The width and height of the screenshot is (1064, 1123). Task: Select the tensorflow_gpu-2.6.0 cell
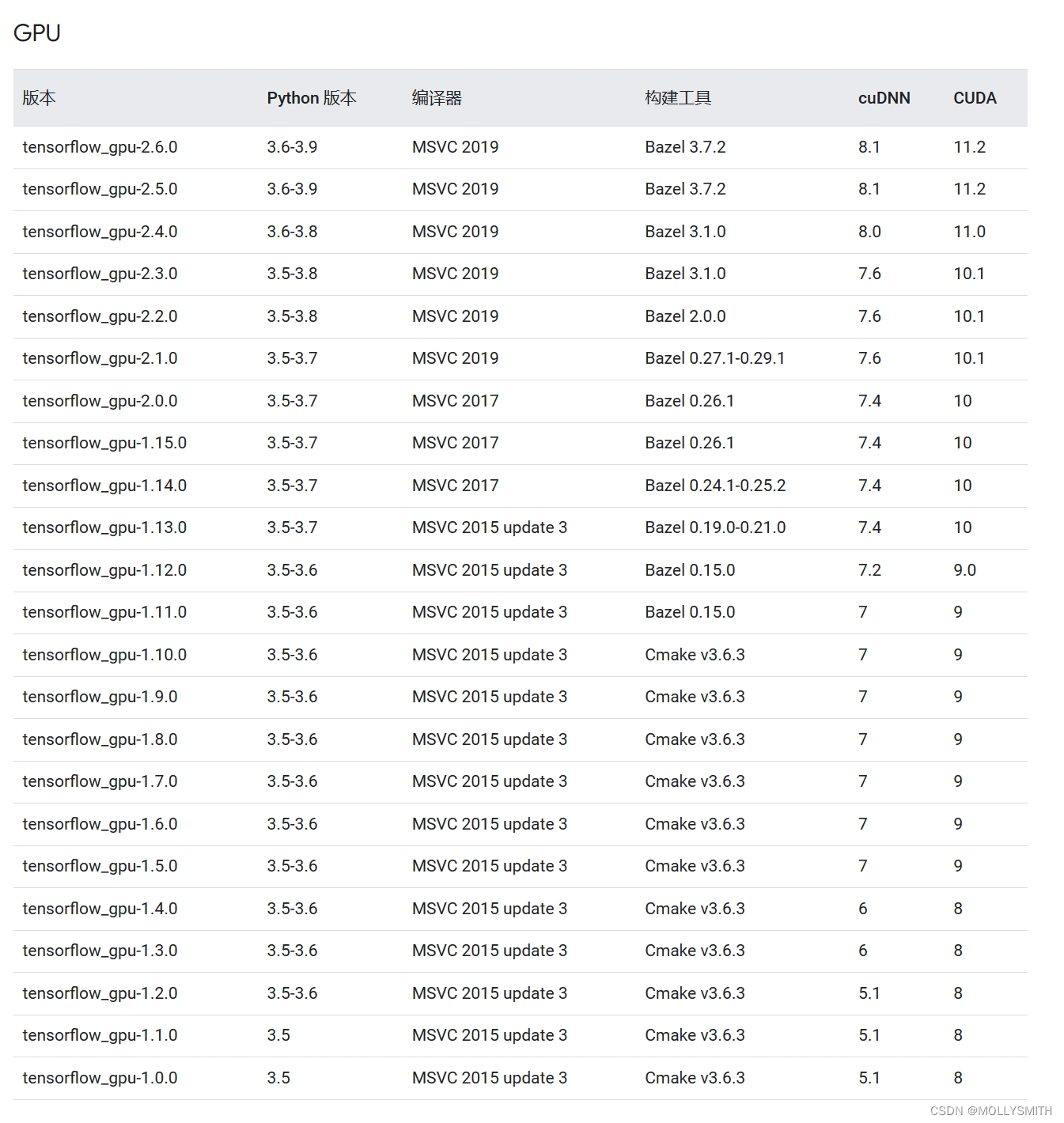click(100, 147)
